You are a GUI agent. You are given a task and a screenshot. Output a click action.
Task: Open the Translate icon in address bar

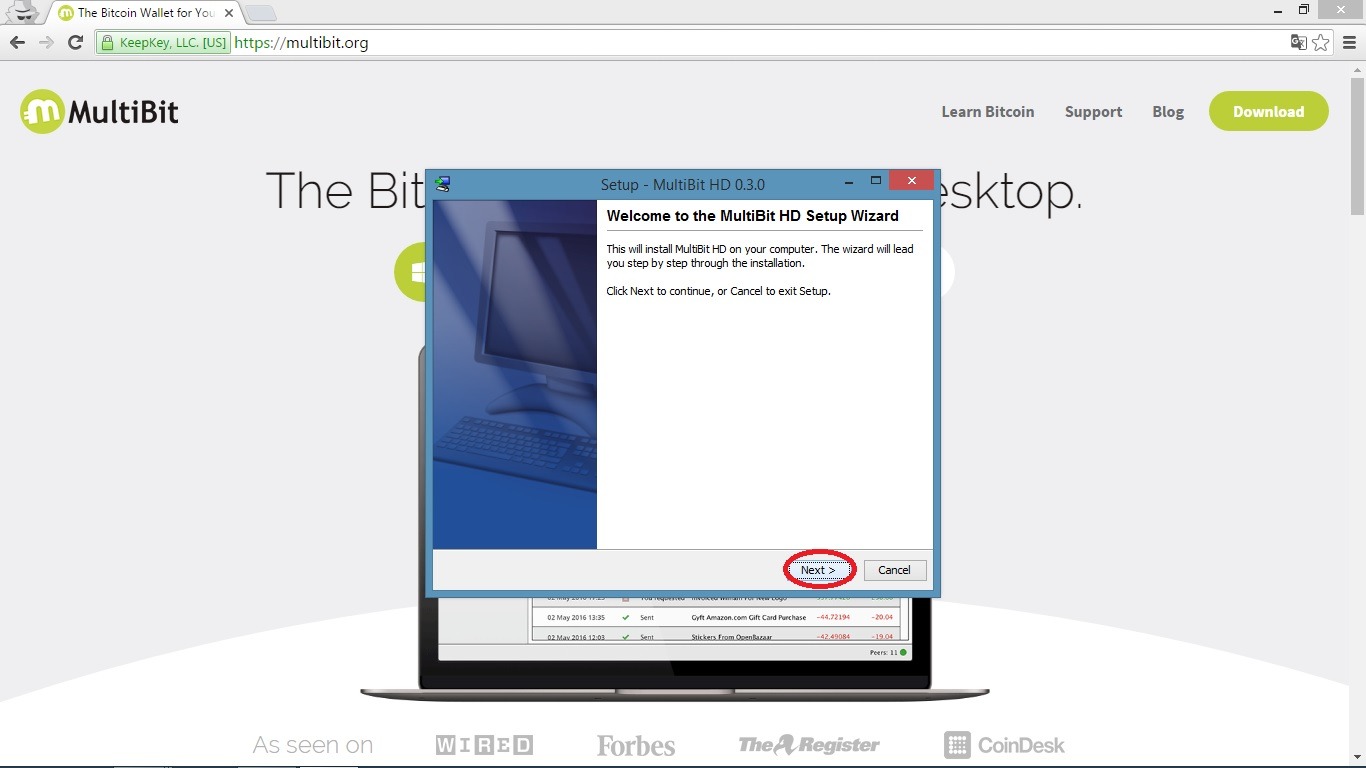pyautogui.click(x=1298, y=43)
